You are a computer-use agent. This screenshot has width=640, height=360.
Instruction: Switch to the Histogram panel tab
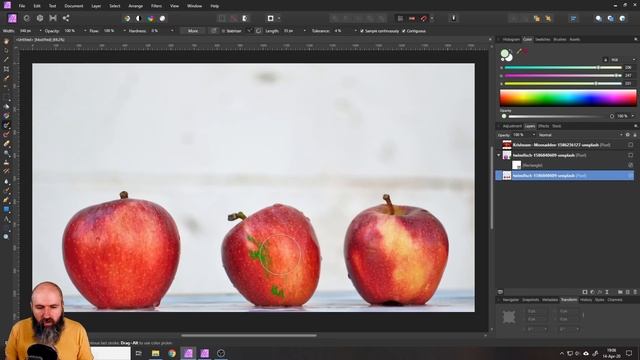[x=511, y=40]
